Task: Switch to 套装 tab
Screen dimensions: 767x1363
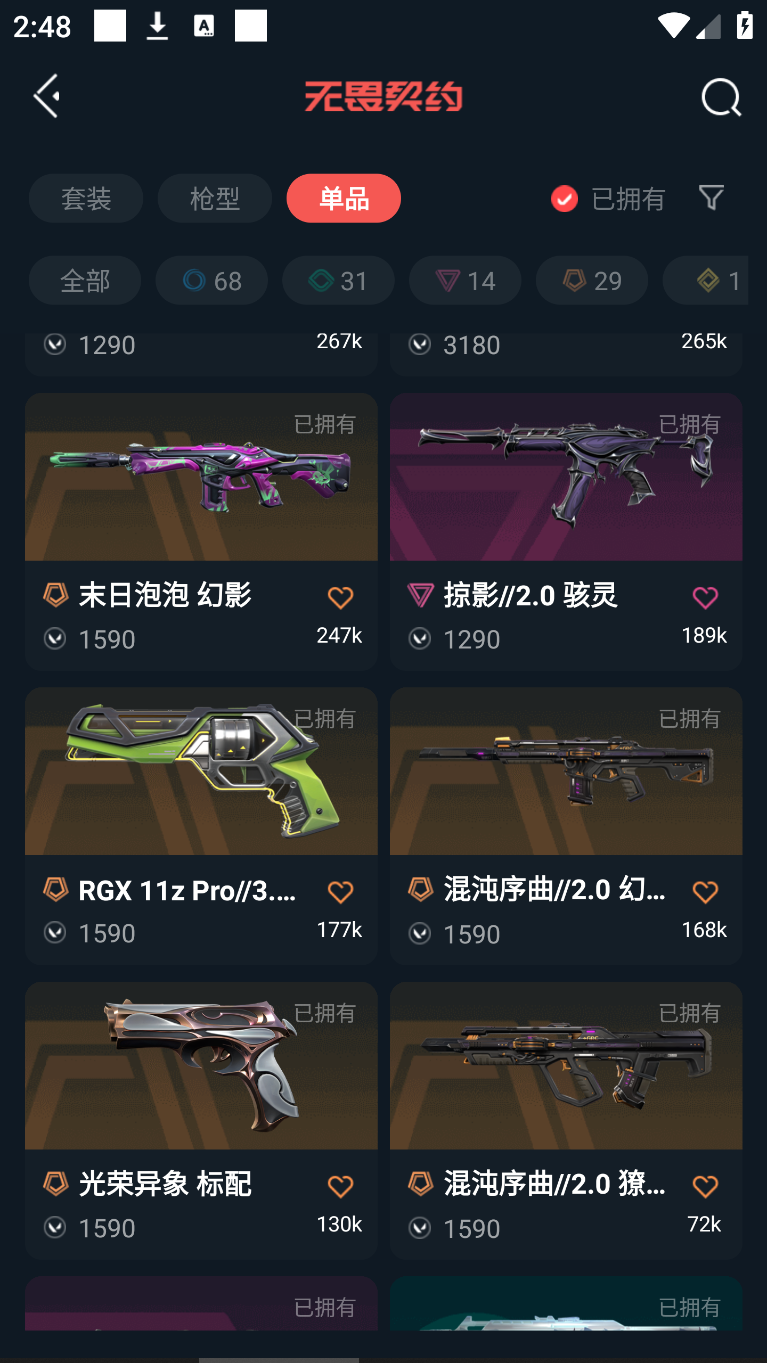Action: pyautogui.click(x=86, y=198)
